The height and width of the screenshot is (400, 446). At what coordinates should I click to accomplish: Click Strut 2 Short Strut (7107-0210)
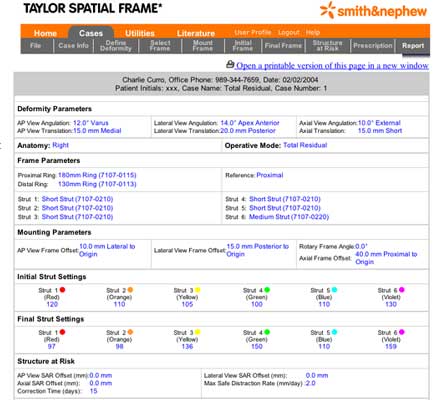[x=77, y=208]
